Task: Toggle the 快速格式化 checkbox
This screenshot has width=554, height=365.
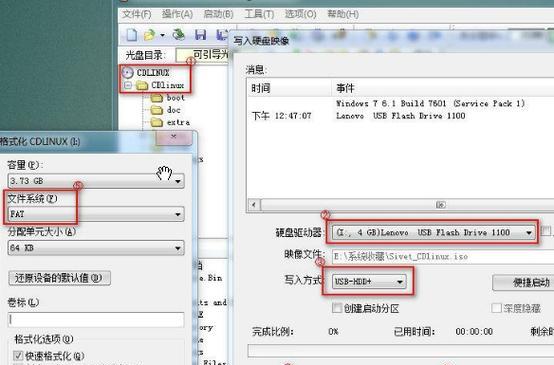Action: (18, 355)
